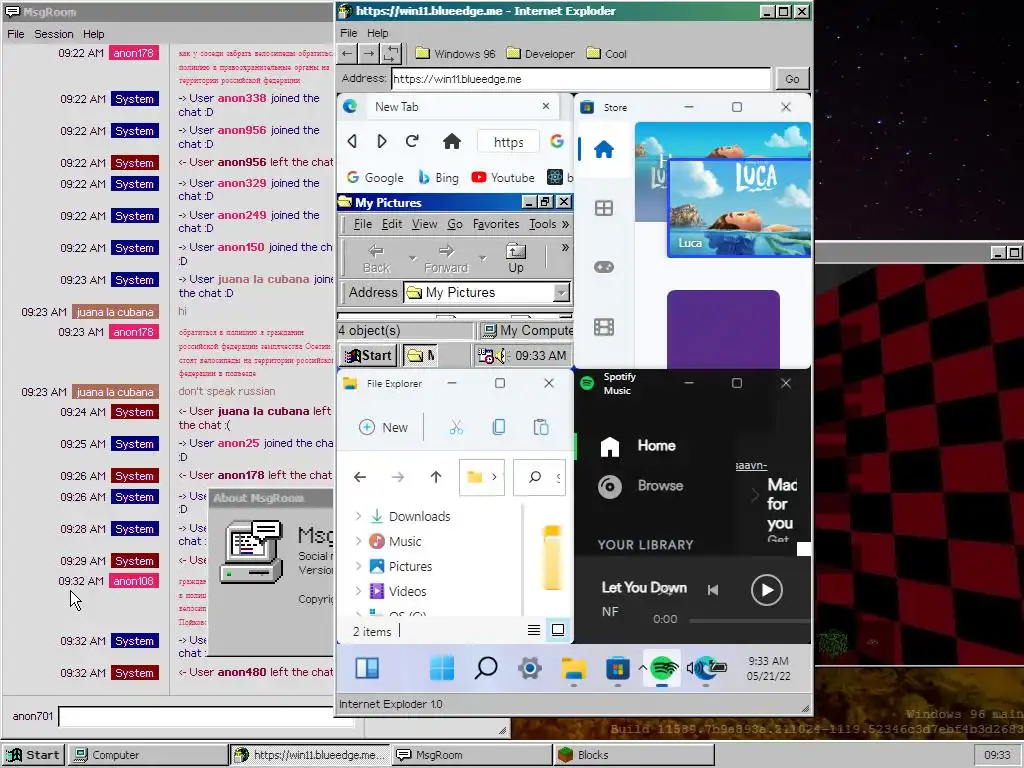Open the My Pictures address dropdown
This screenshot has width=1024, height=768.
click(561, 293)
